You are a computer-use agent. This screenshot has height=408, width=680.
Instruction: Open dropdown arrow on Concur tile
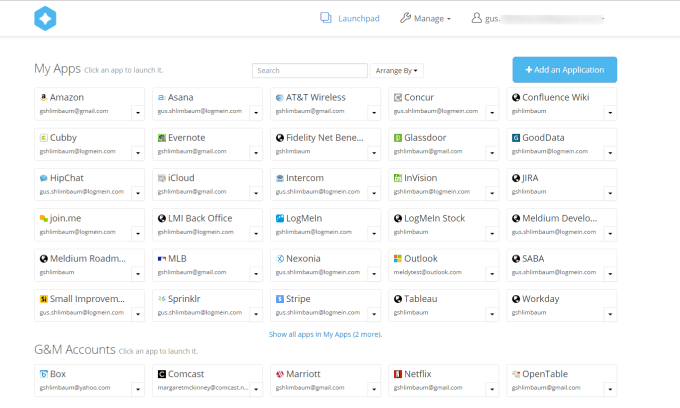[491, 111]
